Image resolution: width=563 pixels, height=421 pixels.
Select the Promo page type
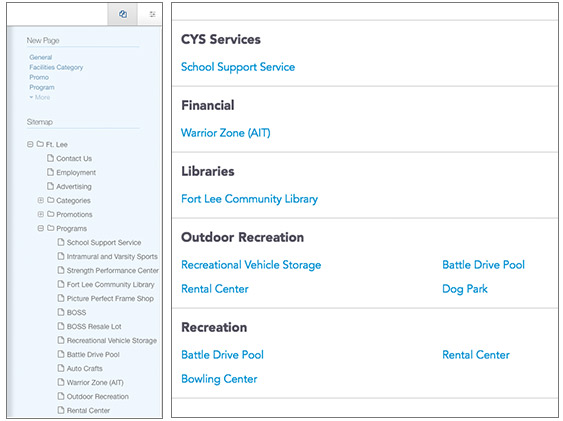tap(39, 77)
